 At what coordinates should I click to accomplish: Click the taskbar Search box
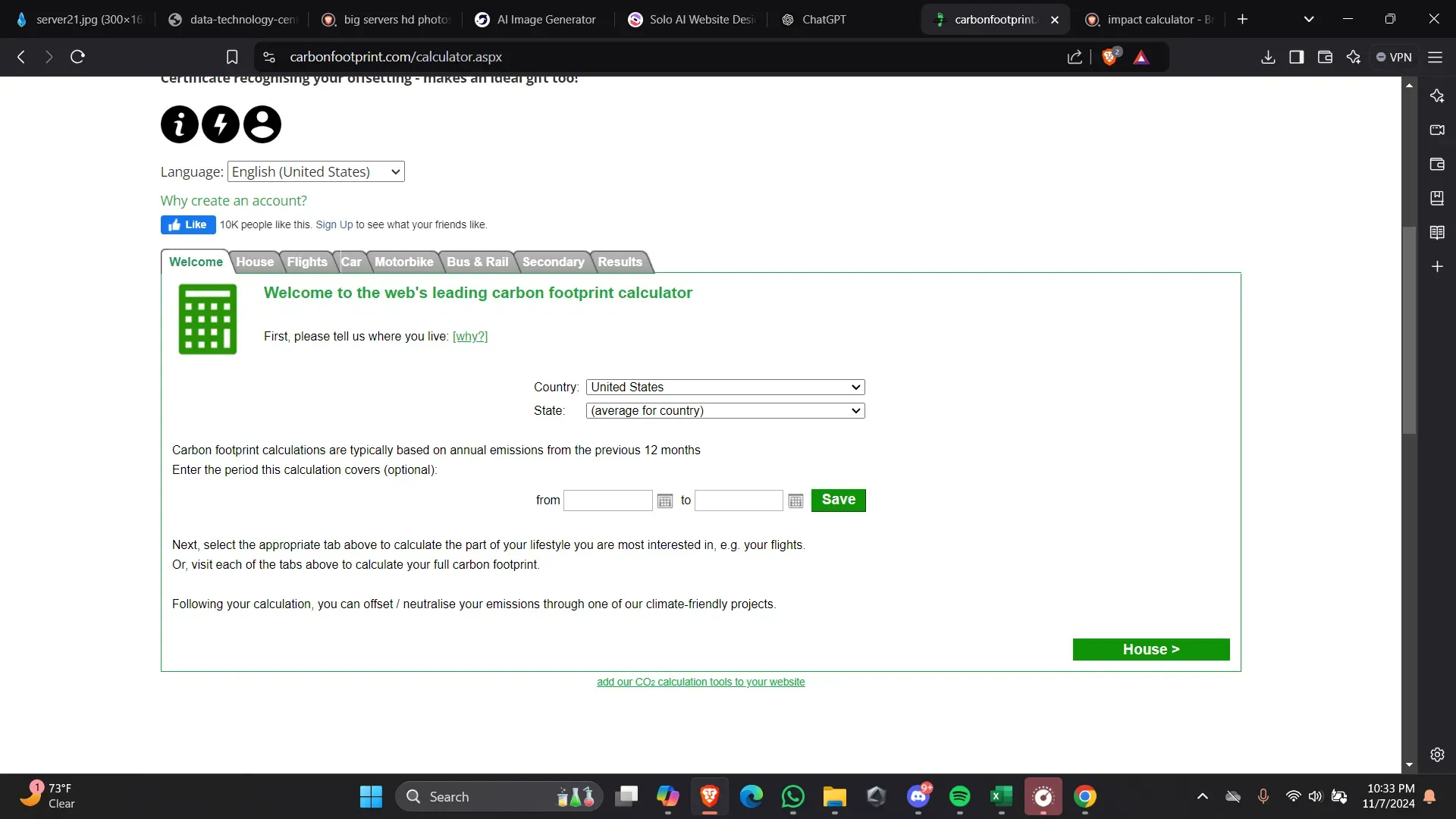click(x=499, y=796)
